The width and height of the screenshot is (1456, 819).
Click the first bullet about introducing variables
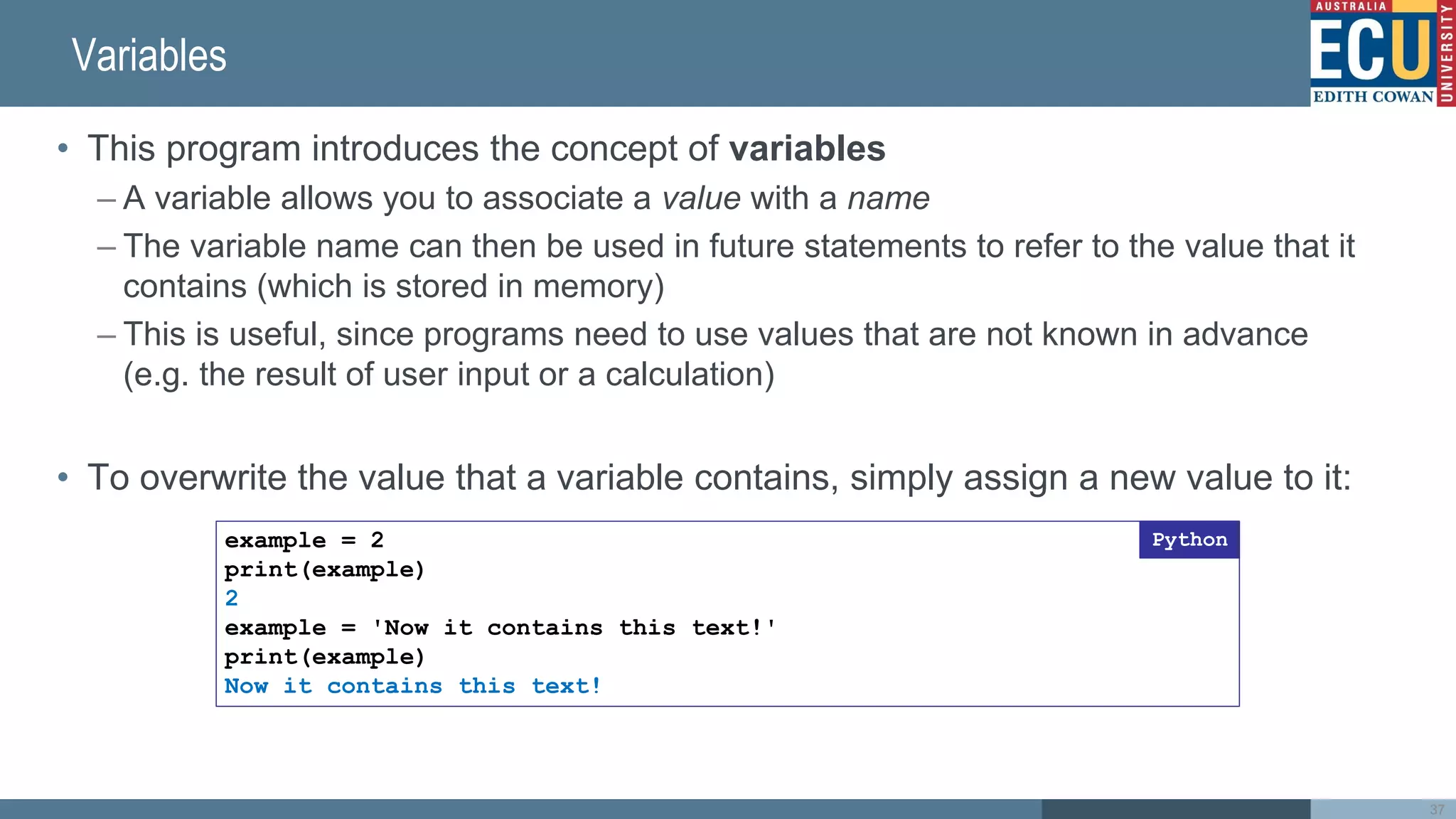pos(486,149)
